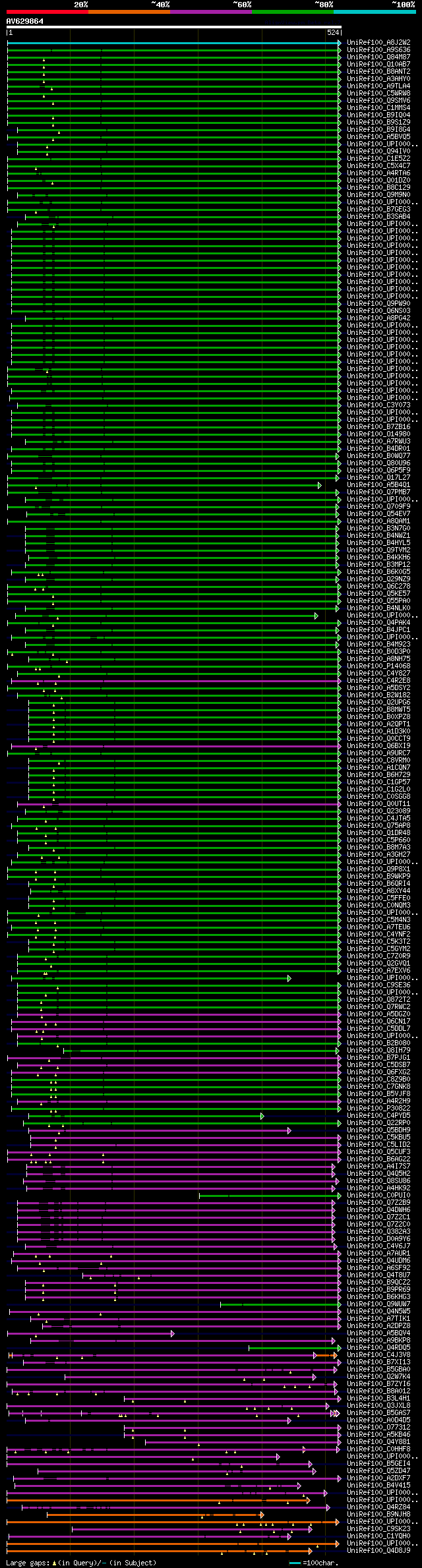Select the UniRef100_B7GEG3 label

pos(378,210)
